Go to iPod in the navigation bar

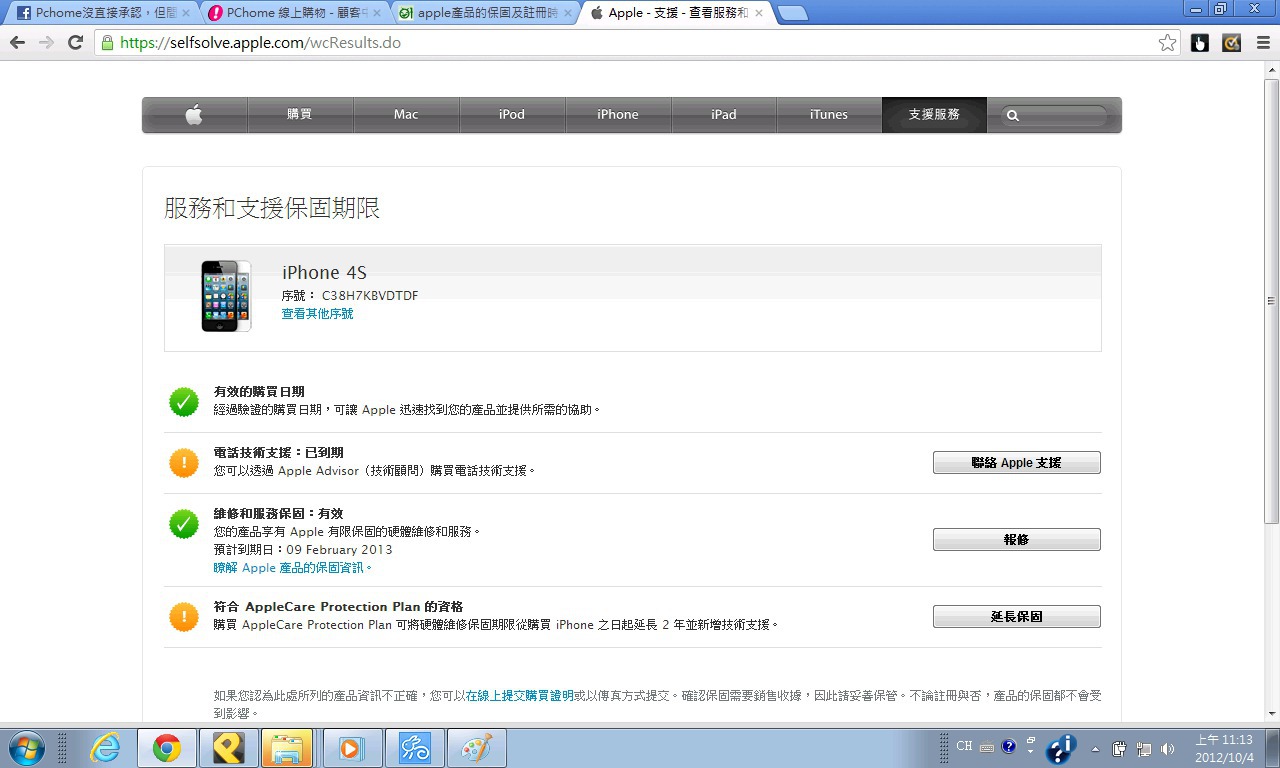pos(512,115)
